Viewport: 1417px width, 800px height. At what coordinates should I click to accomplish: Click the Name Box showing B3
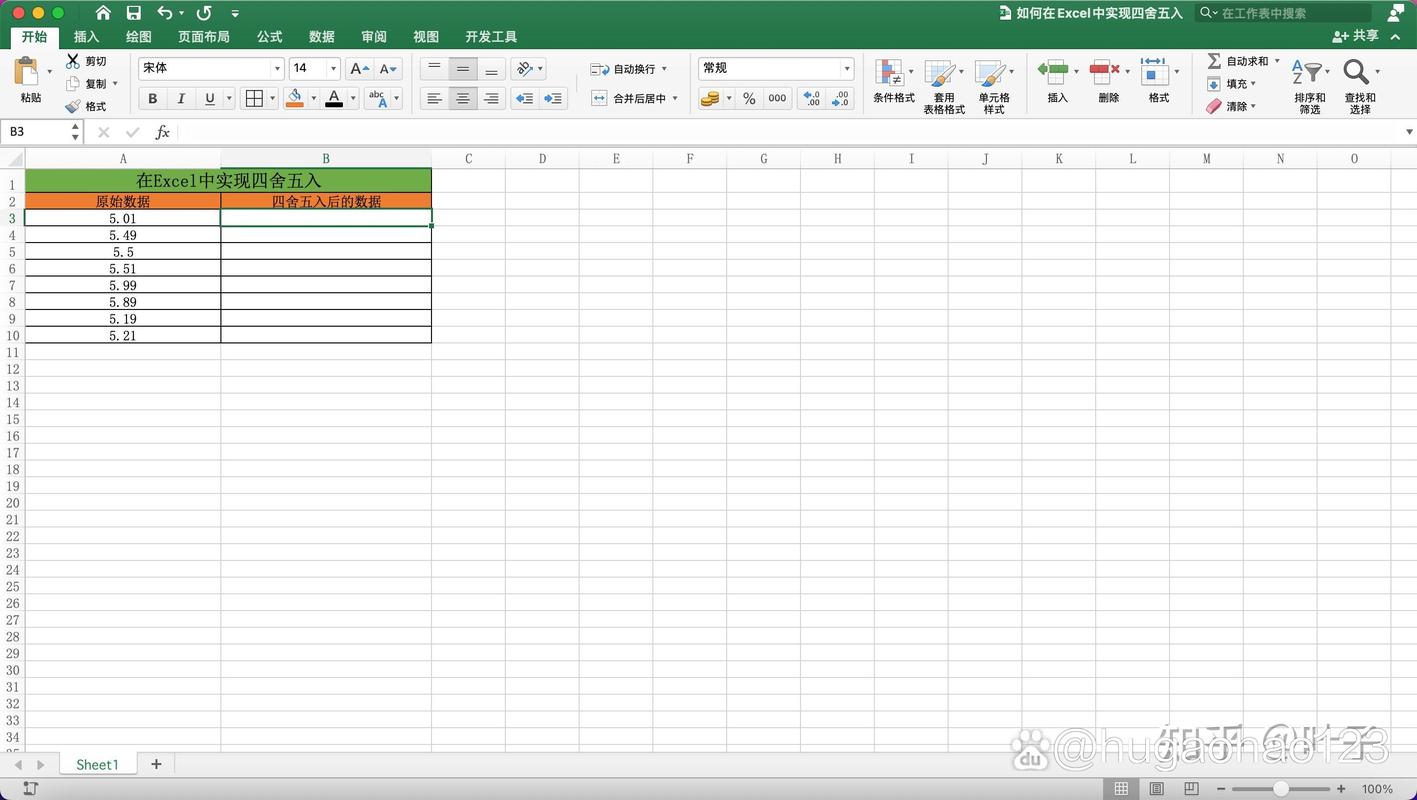tap(44, 132)
